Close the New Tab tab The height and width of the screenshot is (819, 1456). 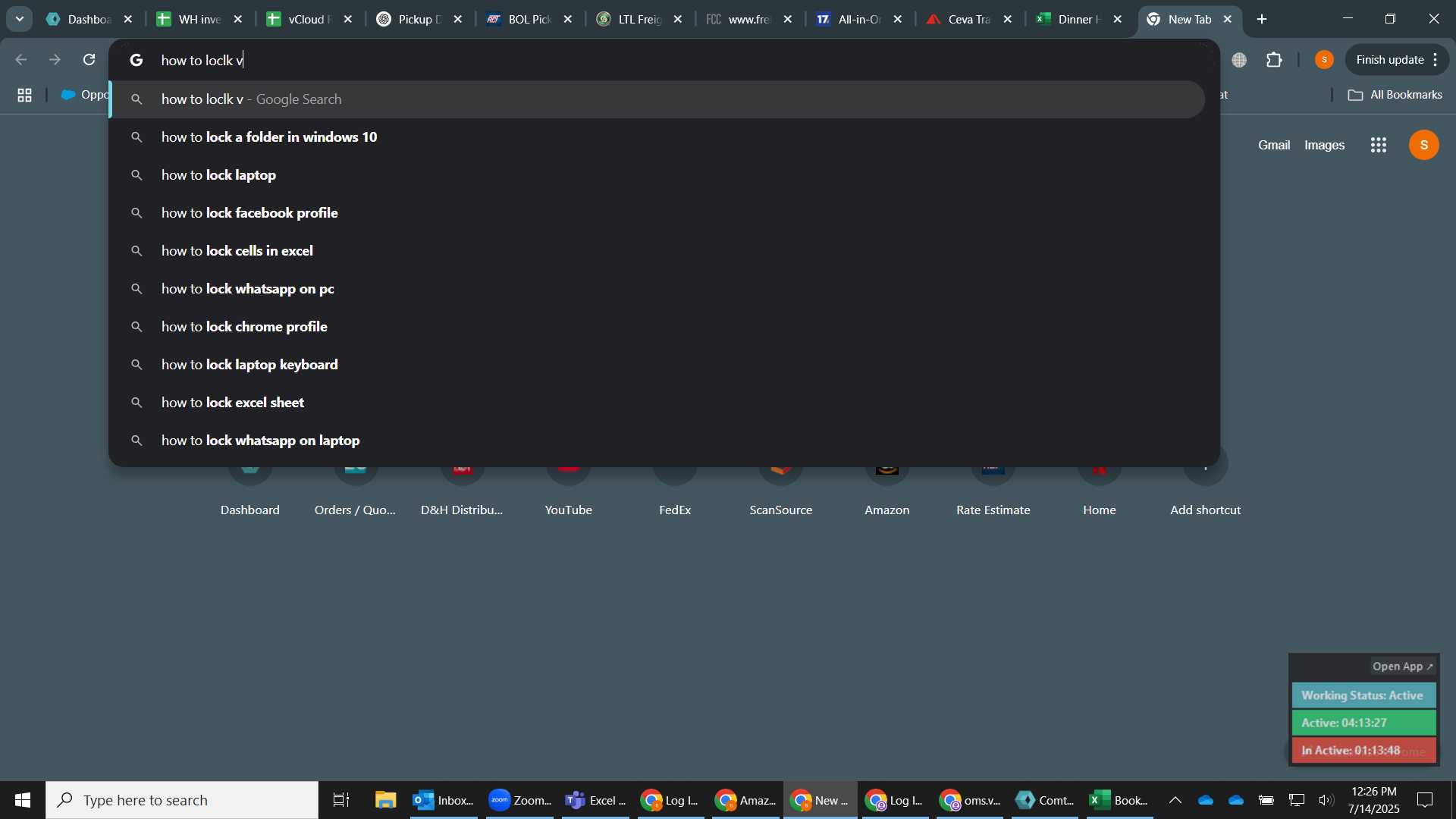(x=1228, y=19)
